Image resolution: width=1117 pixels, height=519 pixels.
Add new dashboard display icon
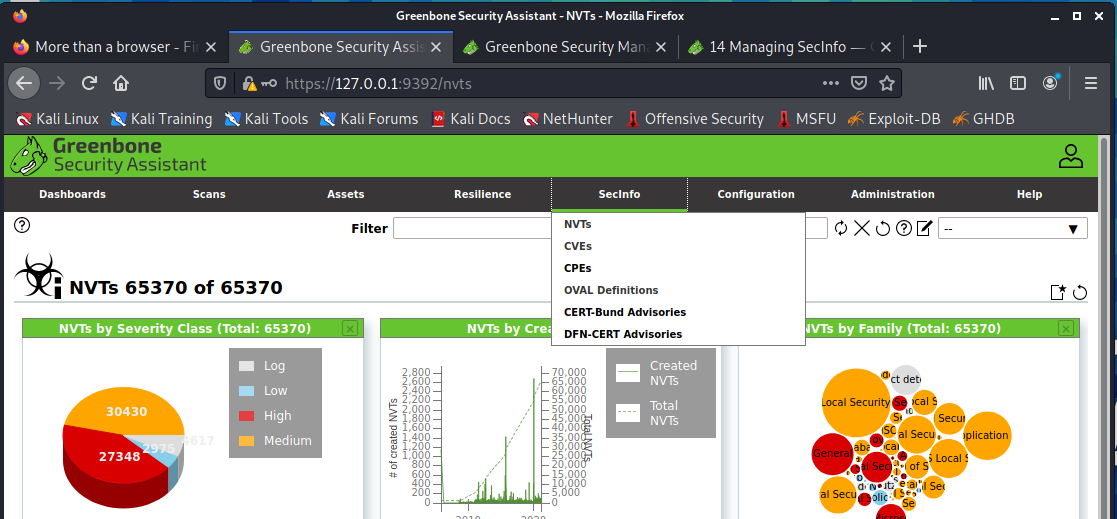pos(1058,292)
